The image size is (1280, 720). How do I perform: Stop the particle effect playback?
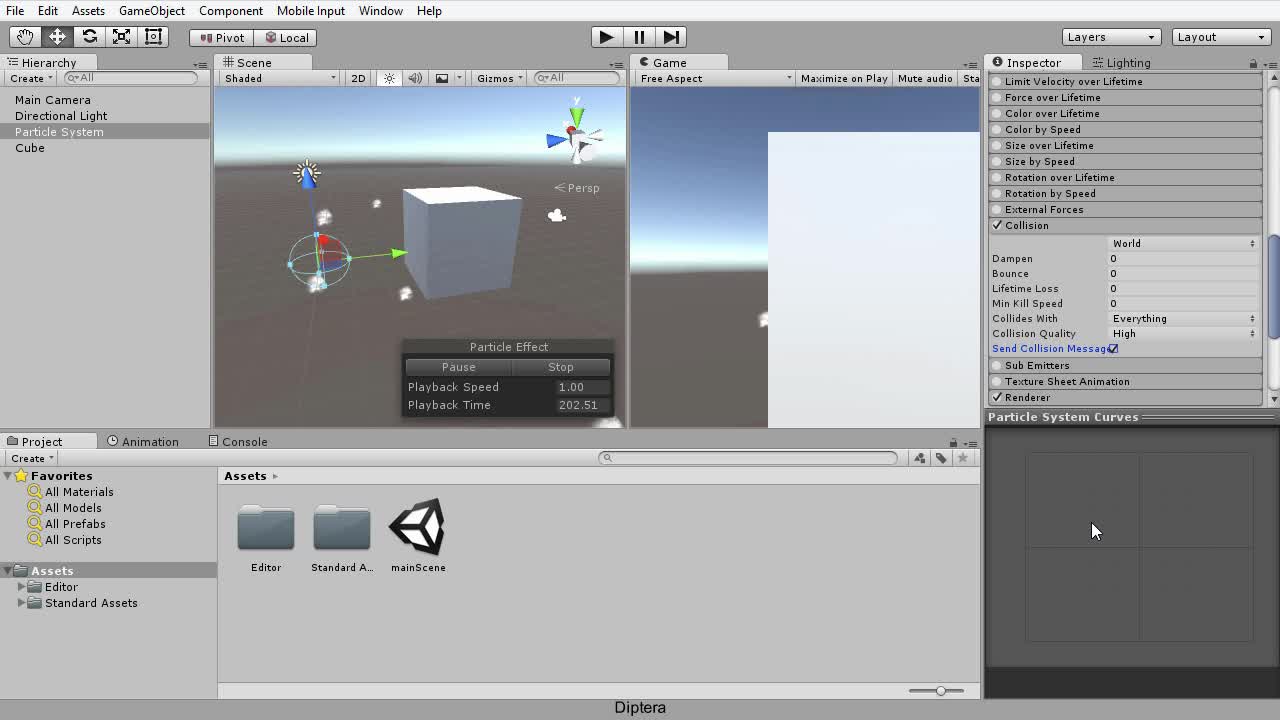[x=560, y=367]
